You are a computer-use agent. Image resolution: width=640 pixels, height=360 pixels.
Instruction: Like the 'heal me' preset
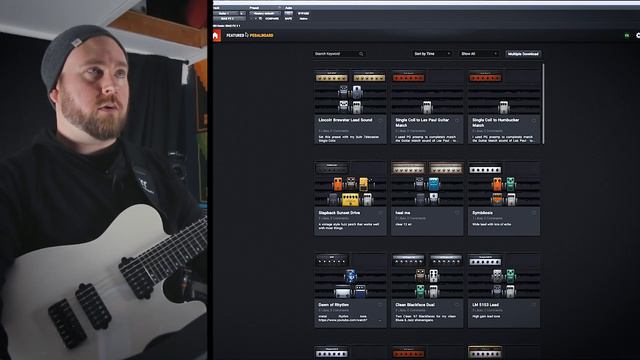457,213
